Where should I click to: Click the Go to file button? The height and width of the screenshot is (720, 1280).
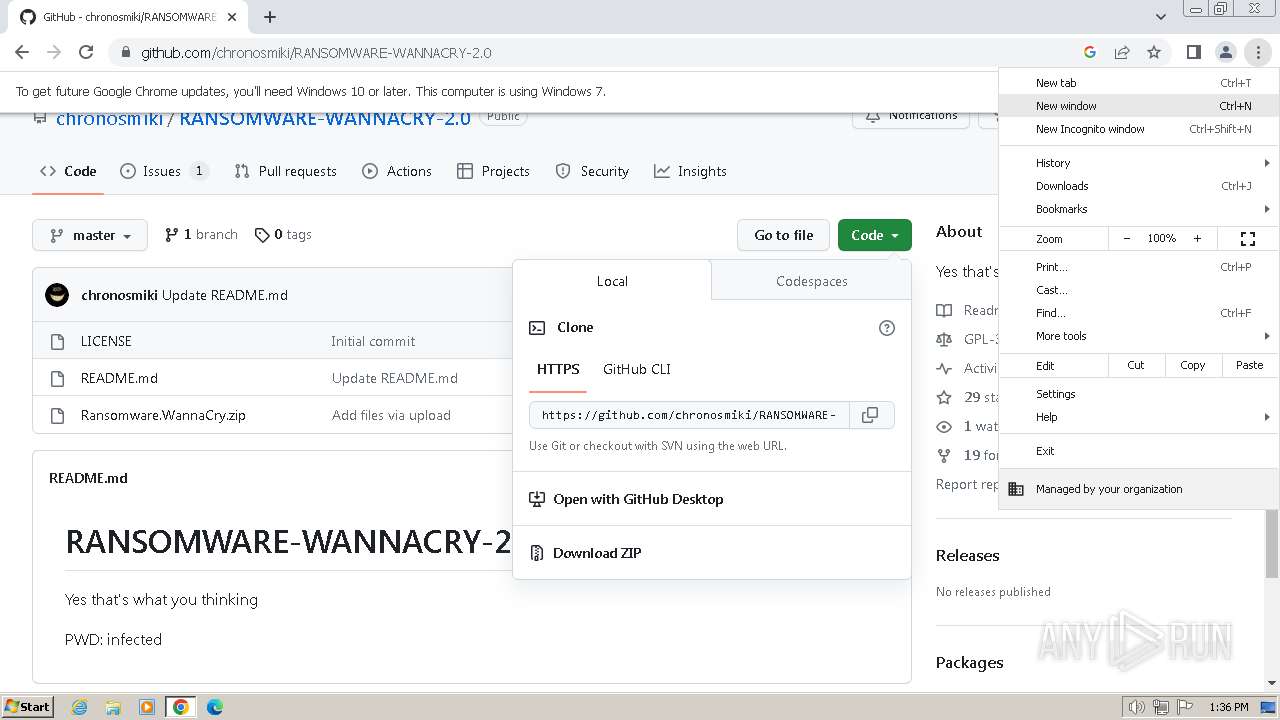784,235
